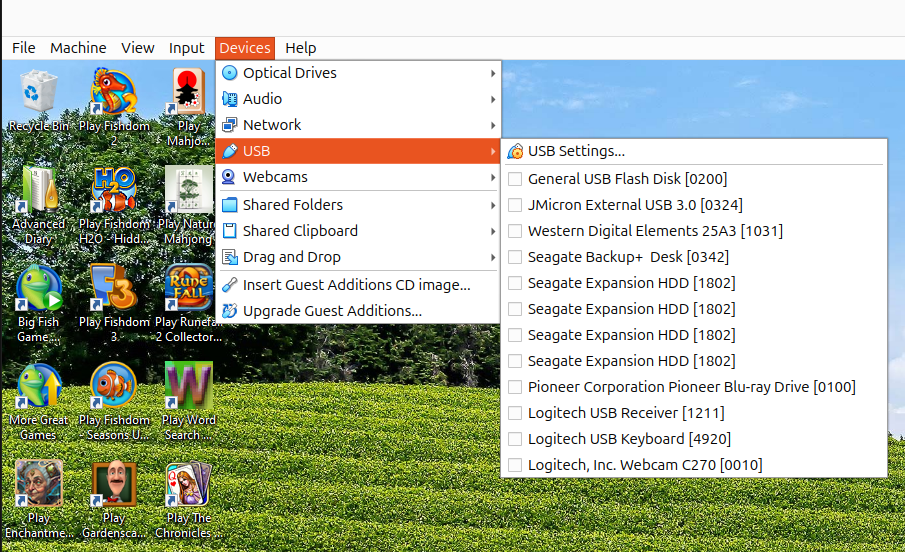
Task: Open USB Settings... entry
Action: 694,151
